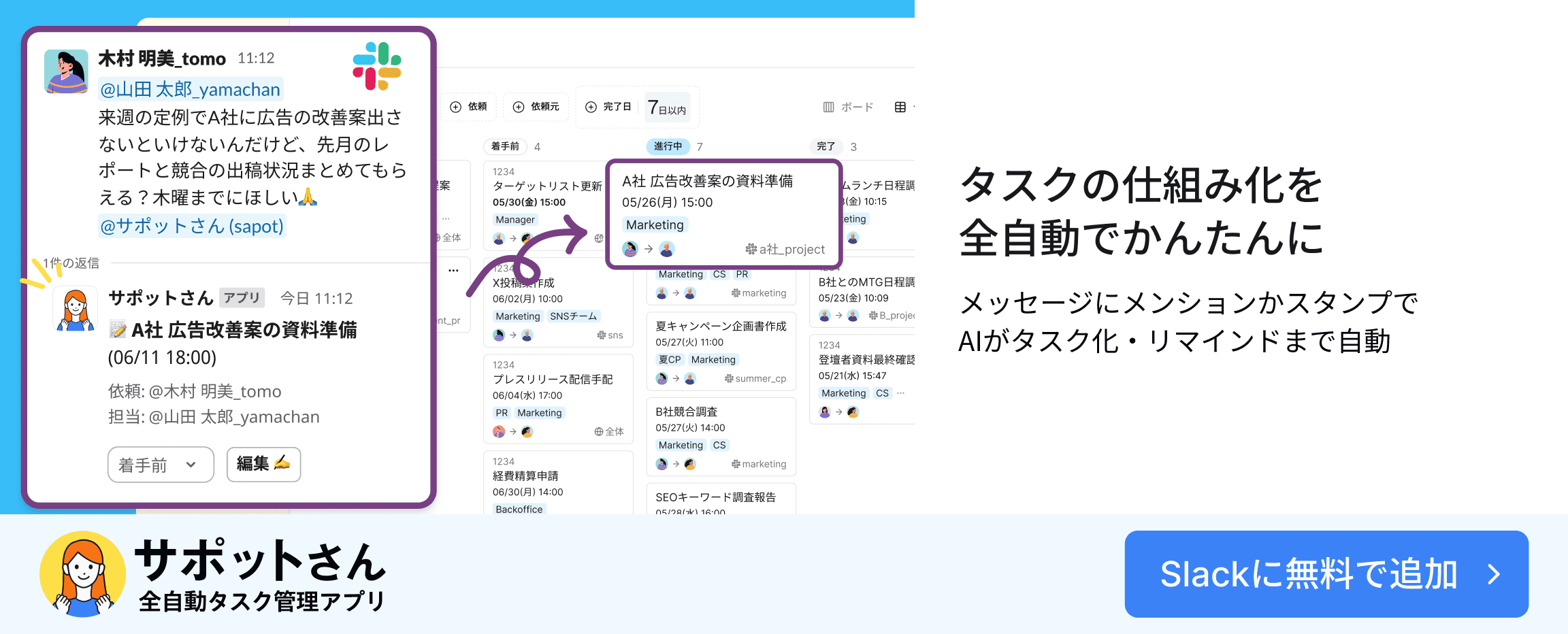Click the Slackに無料で追加 button
1568x634 pixels.
click(1326, 574)
